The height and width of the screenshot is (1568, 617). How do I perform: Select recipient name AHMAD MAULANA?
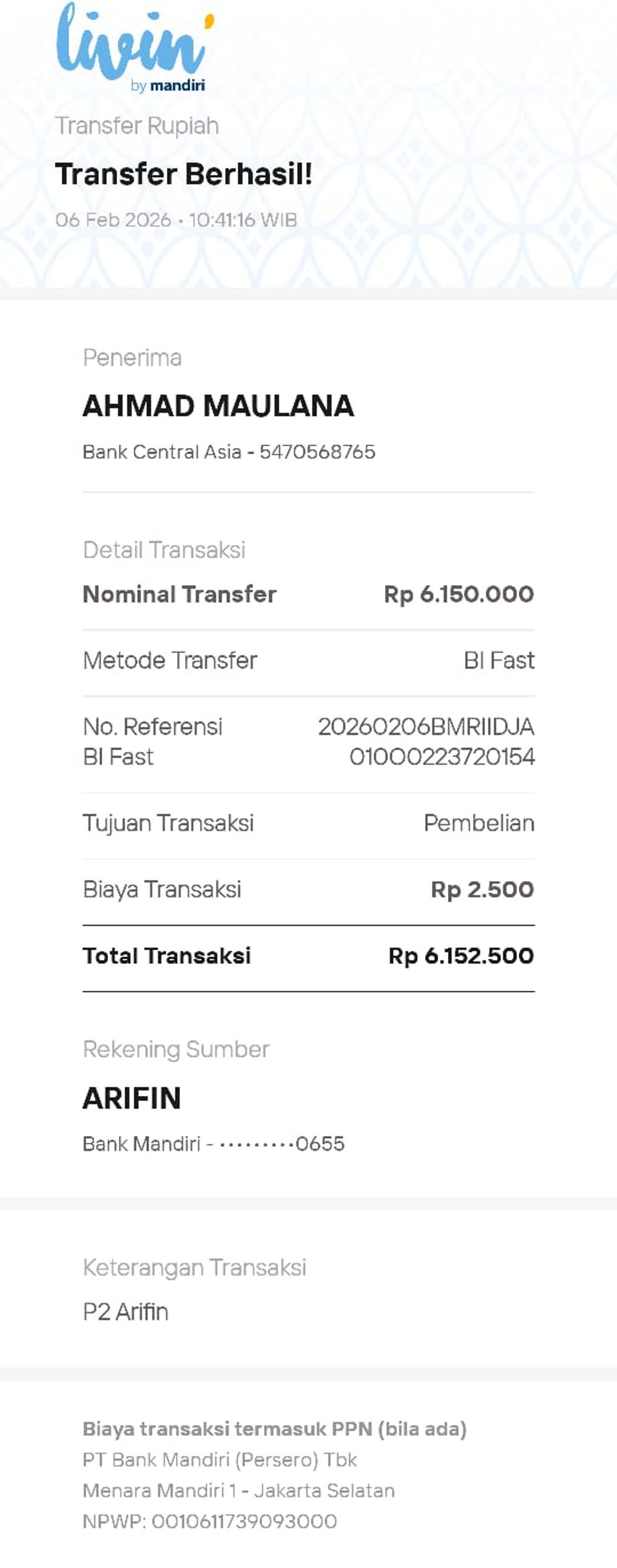pos(218,406)
